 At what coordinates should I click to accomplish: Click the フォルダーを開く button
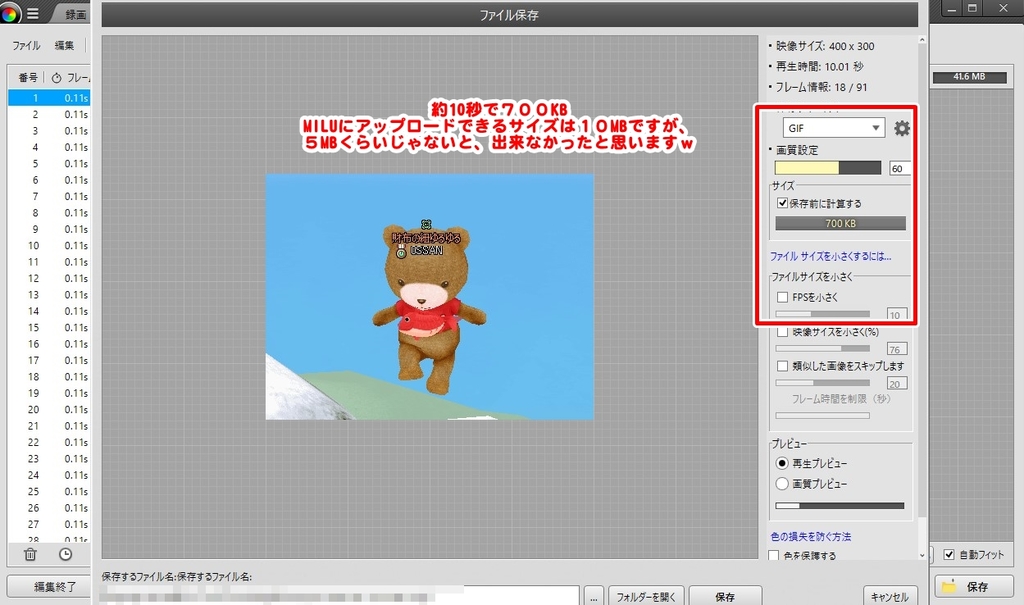tap(645, 596)
